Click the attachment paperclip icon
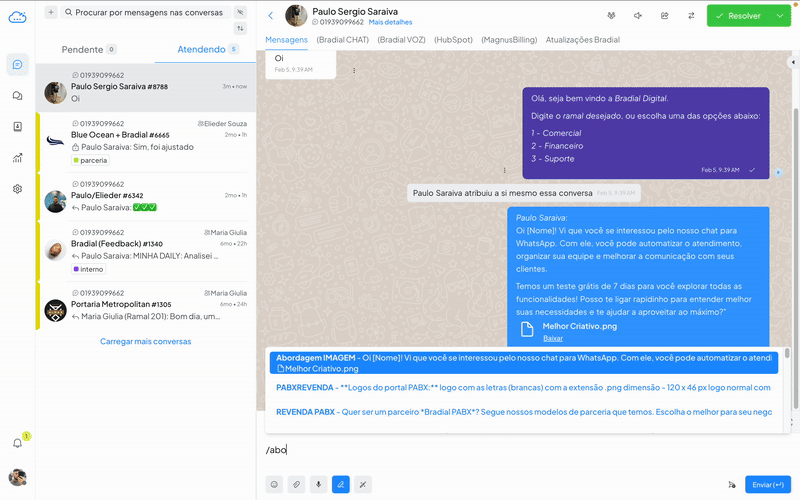 296,484
